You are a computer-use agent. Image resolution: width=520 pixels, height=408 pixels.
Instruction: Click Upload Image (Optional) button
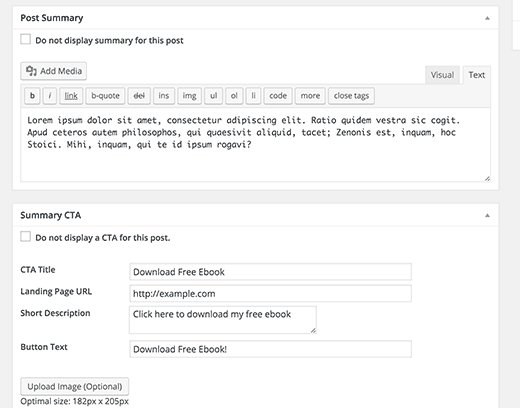(x=75, y=386)
